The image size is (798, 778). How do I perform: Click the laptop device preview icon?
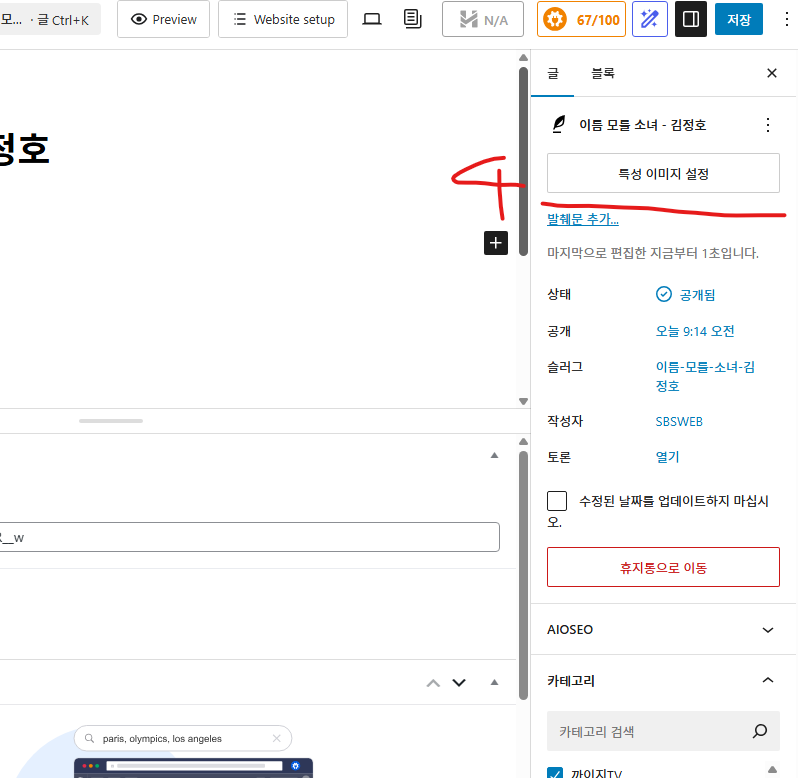(x=372, y=19)
